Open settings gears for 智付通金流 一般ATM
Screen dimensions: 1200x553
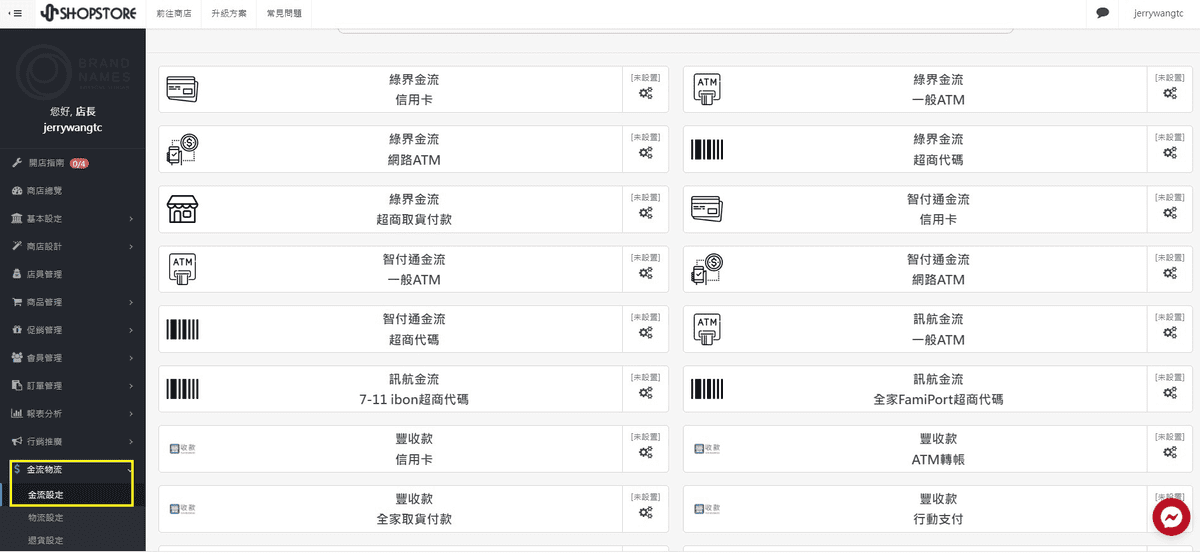coord(646,273)
